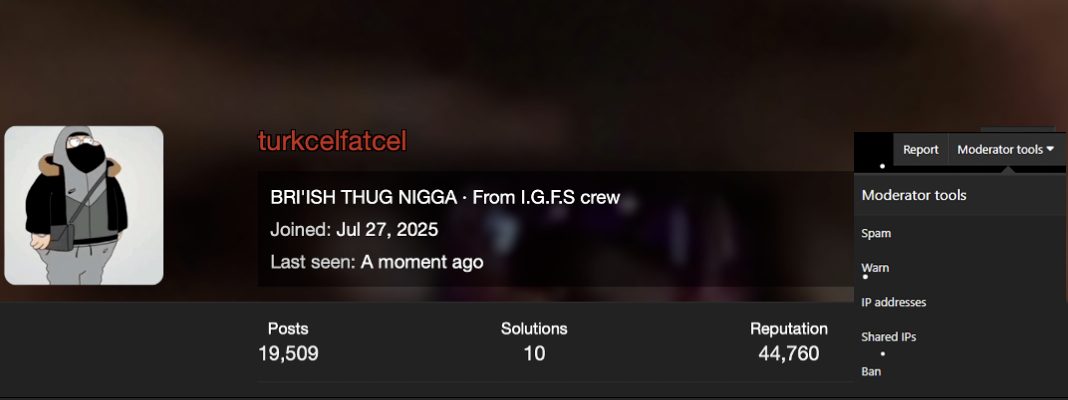Open the turkcelfatcel username link

(x=332, y=141)
